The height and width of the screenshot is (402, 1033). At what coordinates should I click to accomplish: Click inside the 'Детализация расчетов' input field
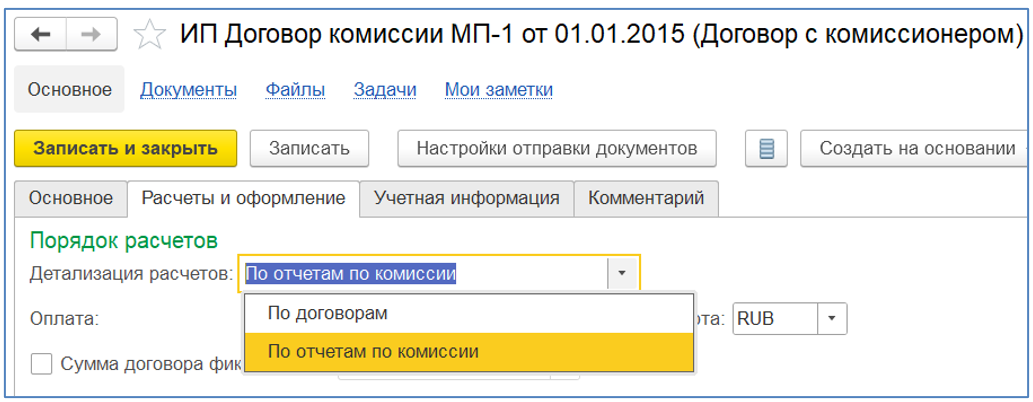[420, 273]
